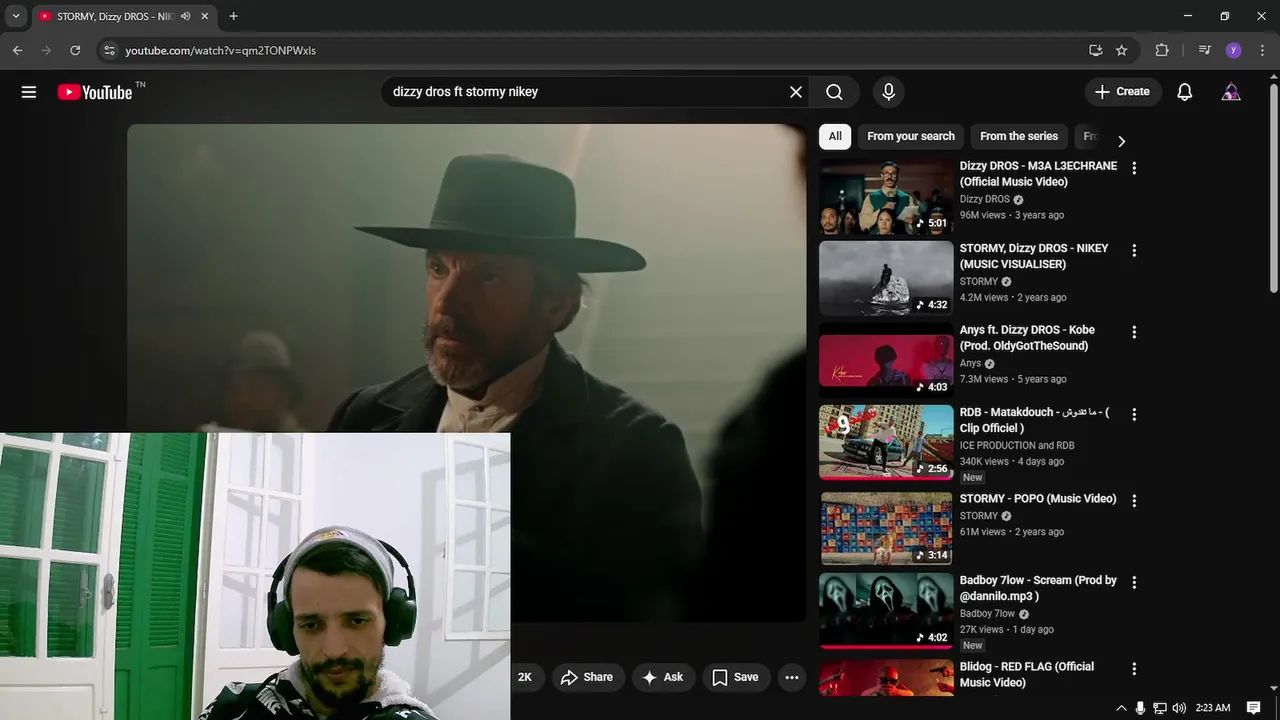The image size is (1280, 720).
Task: Open RDB - Matakdouch video title
Action: (x=1034, y=420)
